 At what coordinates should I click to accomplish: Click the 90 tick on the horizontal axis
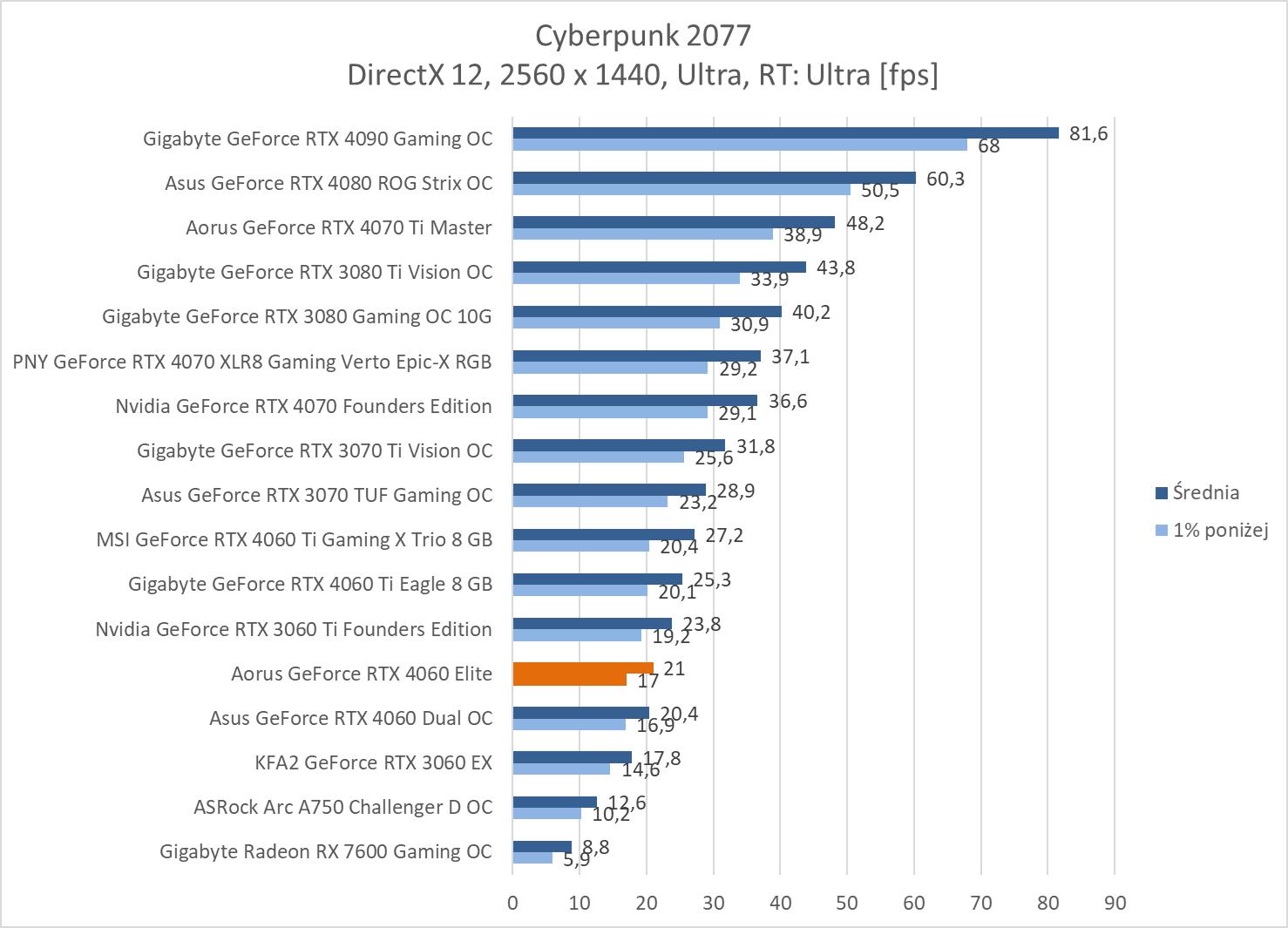1115,903
